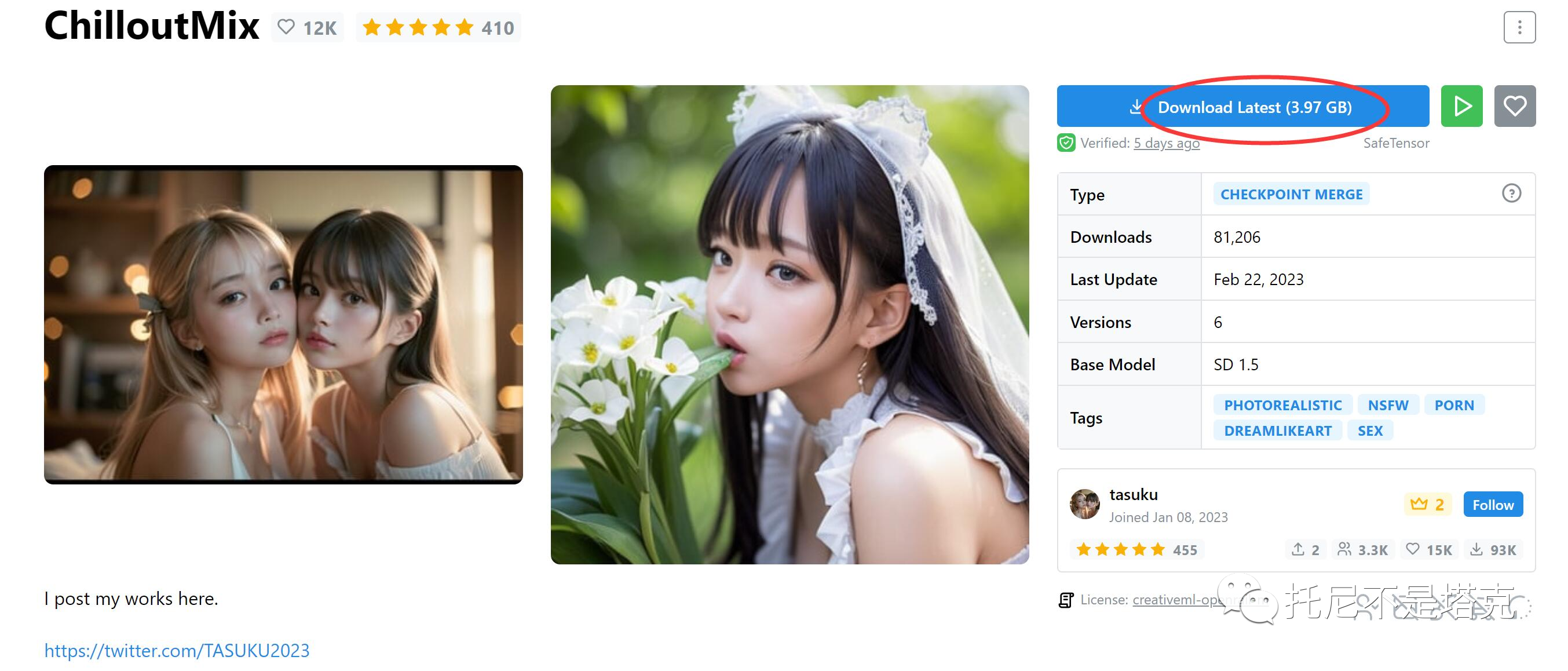Screen dimensions: 1568x671
Task: Click the heart/favorite icon to save model
Action: pyautogui.click(x=1516, y=107)
